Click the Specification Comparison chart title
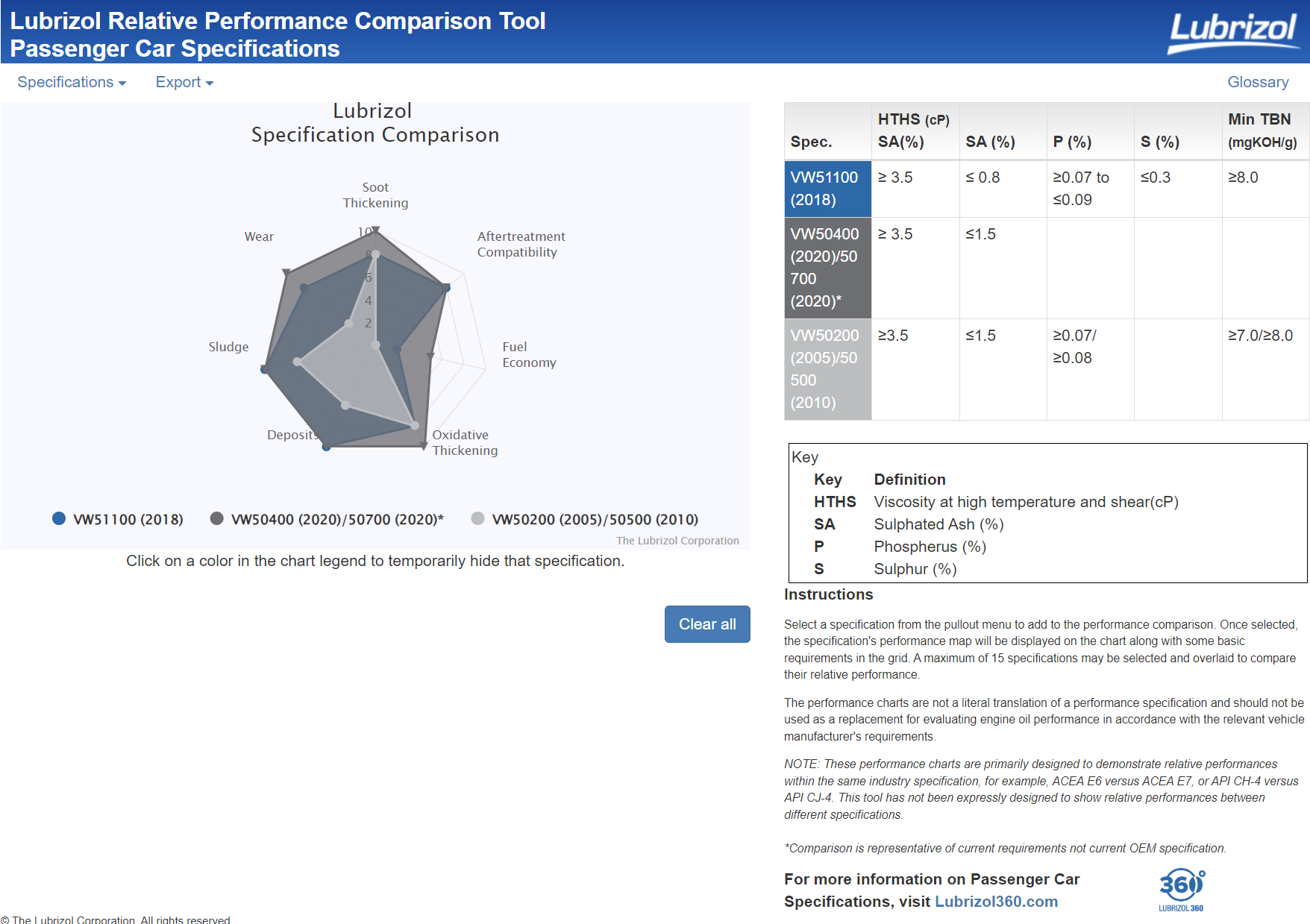Image resolution: width=1310 pixels, height=924 pixels. pyautogui.click(x=375, y=135)
